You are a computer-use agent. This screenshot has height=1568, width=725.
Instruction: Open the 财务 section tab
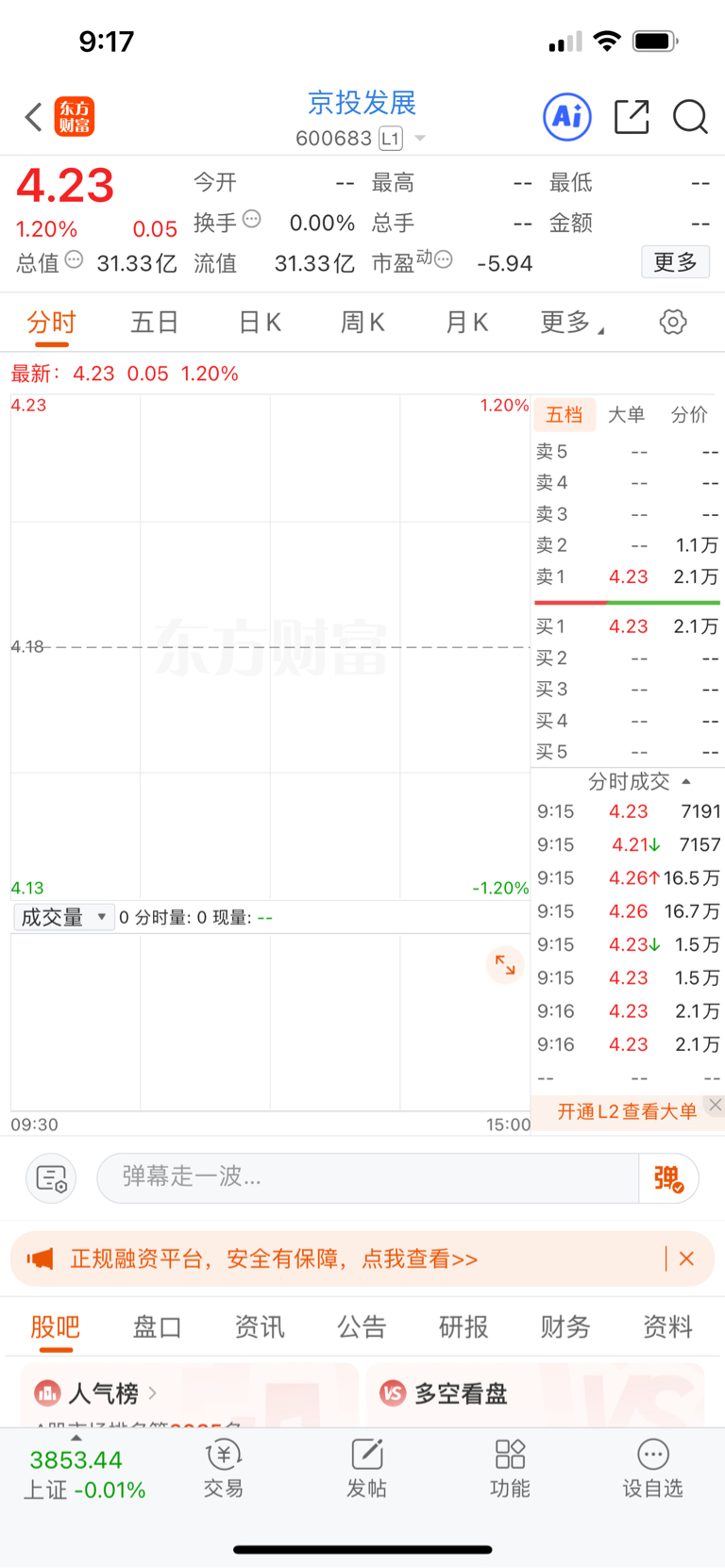coord(565,1327)
